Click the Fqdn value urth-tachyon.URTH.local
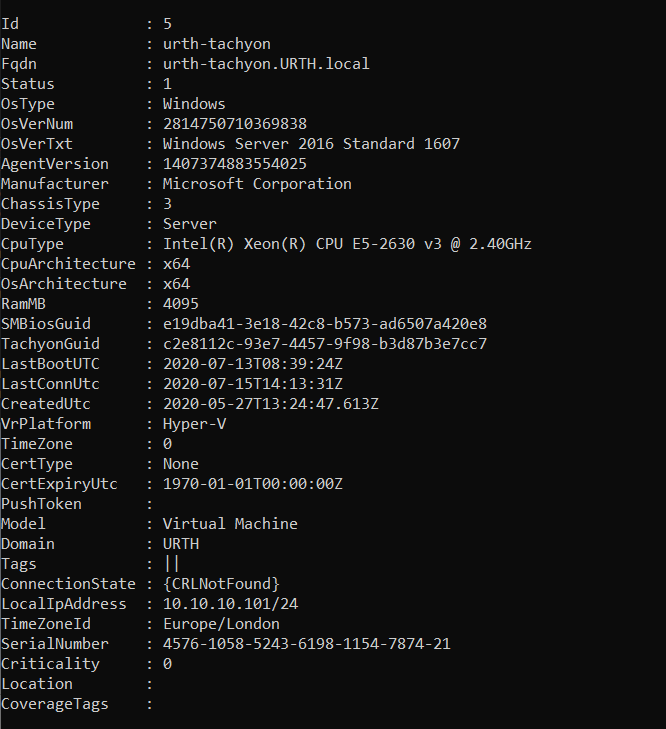 click(x=266, y=64)
